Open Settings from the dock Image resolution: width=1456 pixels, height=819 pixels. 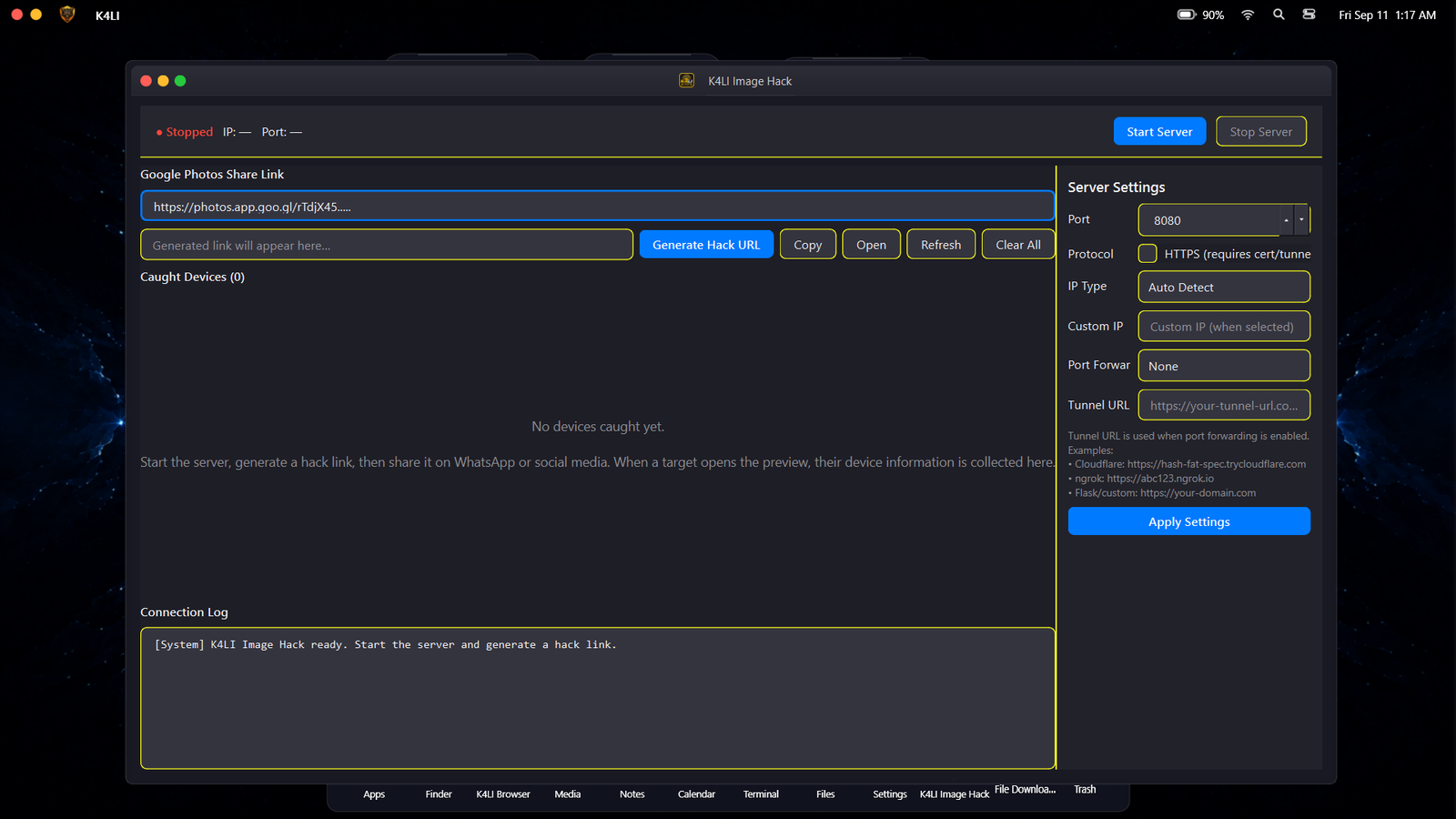pyautogui.click(x=890, y=794)
